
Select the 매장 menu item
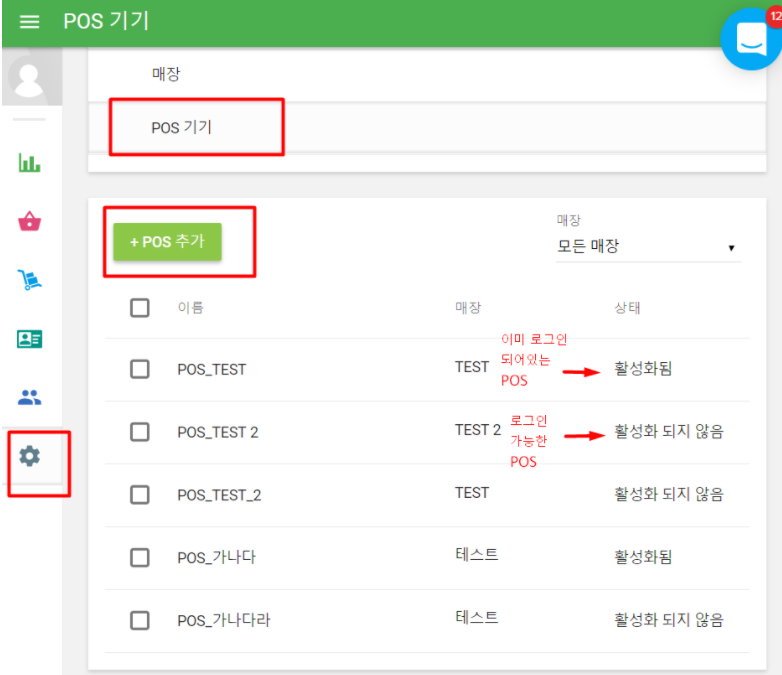click(166, 74)
